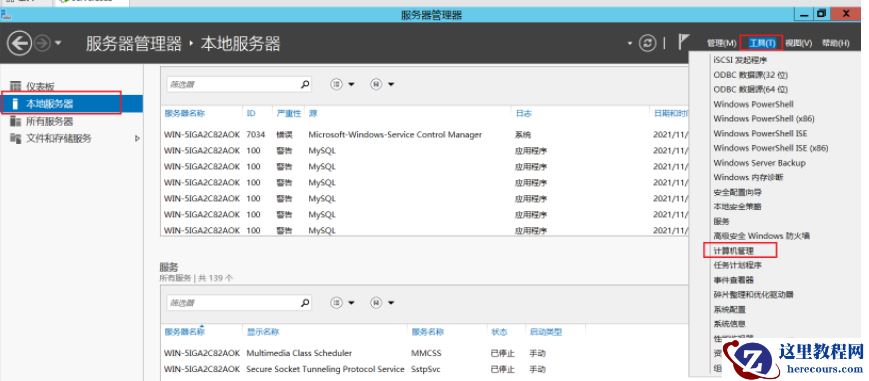Viewport: 869px width, 381px height.
Task: Open 碎片整理和优化驱动器 menu entry
Action: coord(753,294)
